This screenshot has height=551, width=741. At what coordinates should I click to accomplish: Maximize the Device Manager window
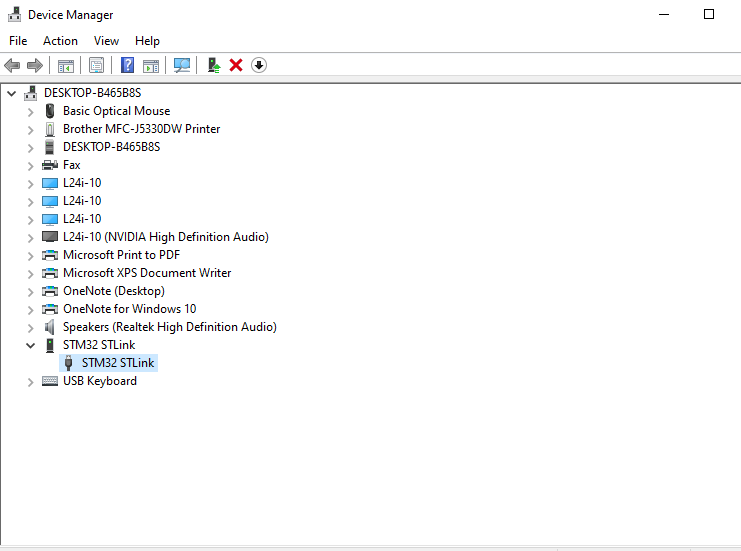[x=709, y=15]
